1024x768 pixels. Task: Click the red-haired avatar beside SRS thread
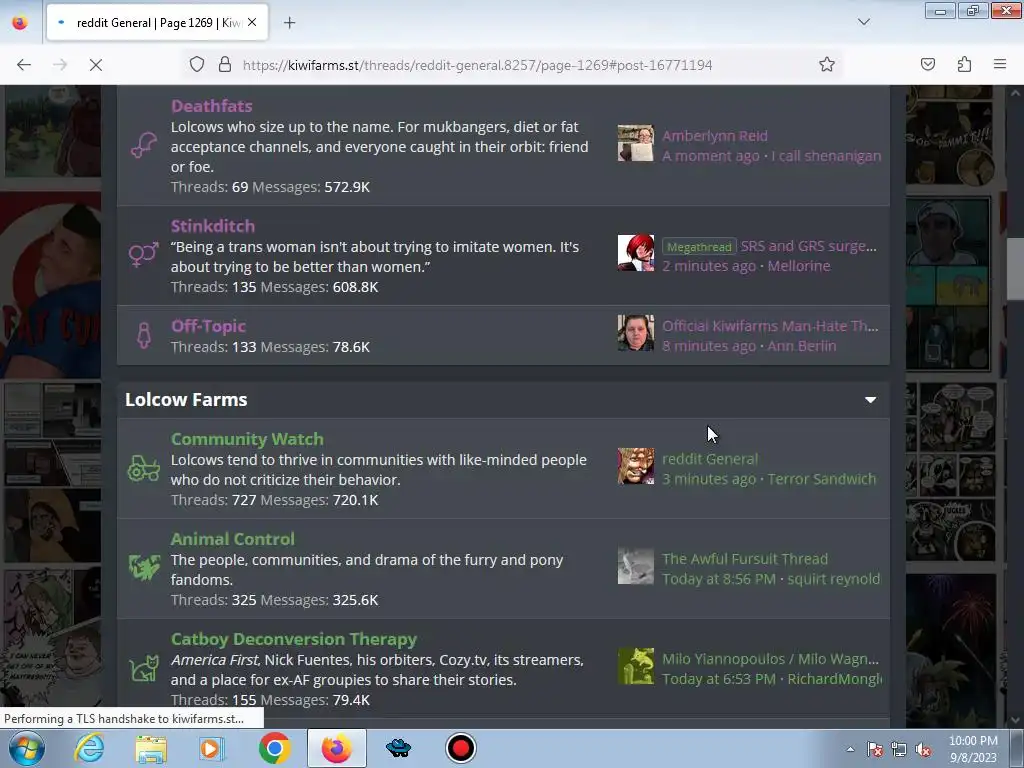(x=635, y=253)
